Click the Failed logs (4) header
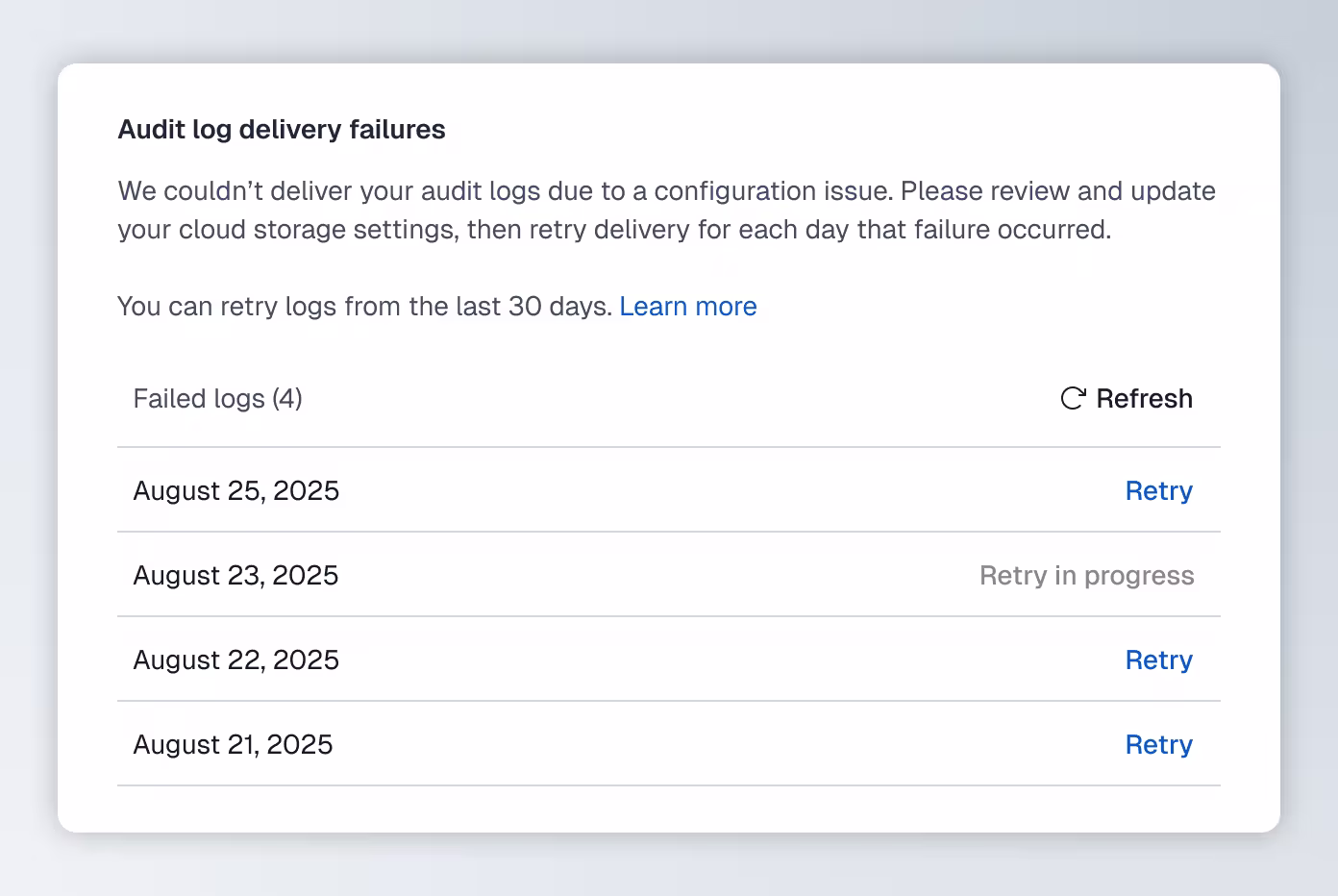The height and width of the screenshot is (896, 1338). [218, 398]
